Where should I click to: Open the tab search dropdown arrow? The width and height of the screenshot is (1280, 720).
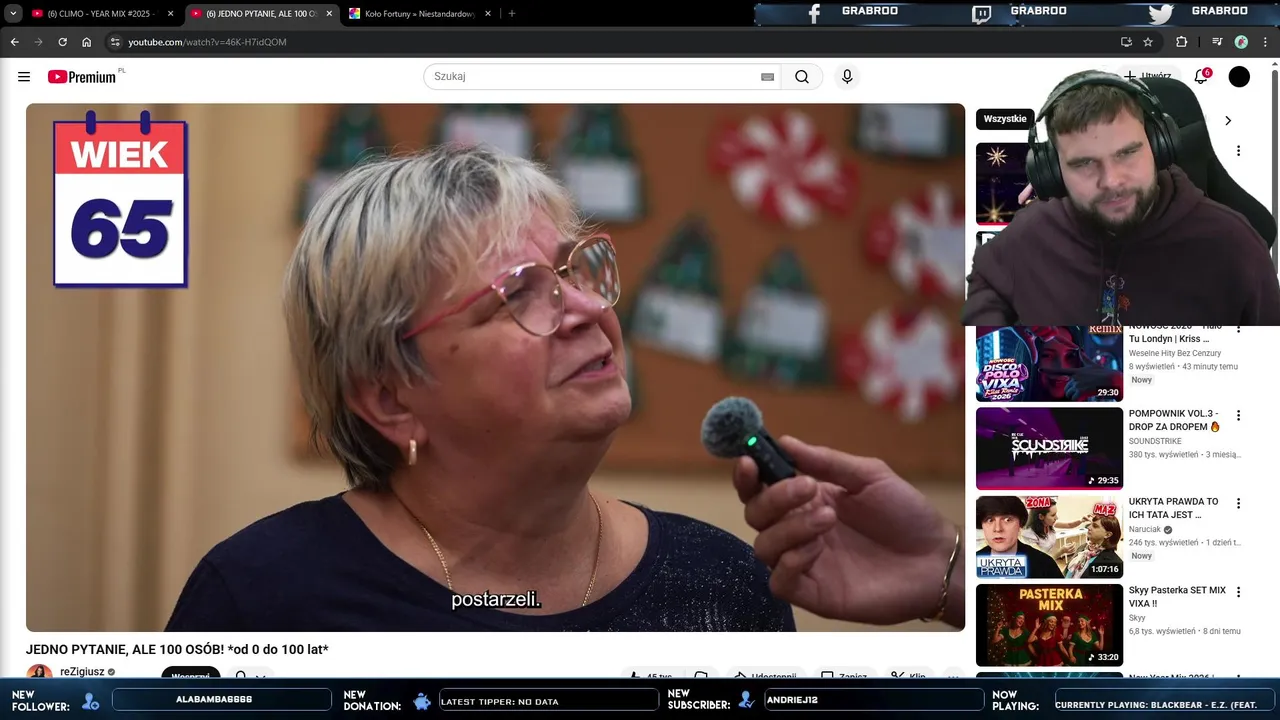click(x=13, y=14)
